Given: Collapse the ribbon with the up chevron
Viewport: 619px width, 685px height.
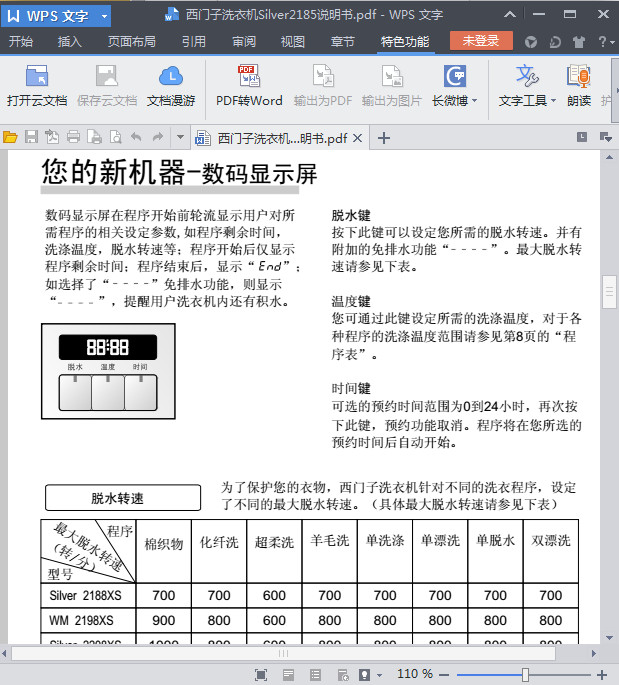Looking at the screenshot, I should pos(509,14).
